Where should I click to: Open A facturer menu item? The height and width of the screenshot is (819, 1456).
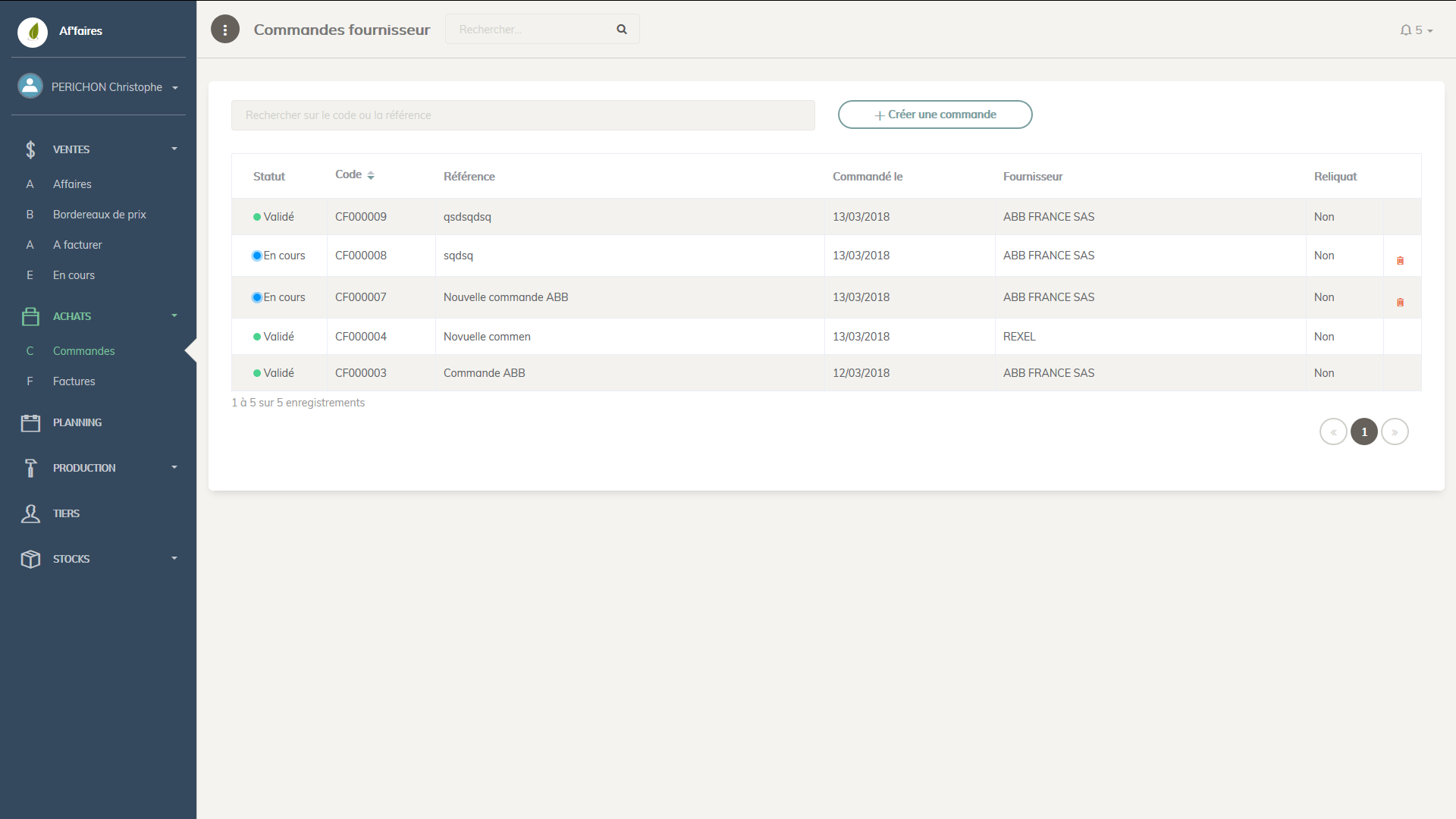click(x=77, y=245)
